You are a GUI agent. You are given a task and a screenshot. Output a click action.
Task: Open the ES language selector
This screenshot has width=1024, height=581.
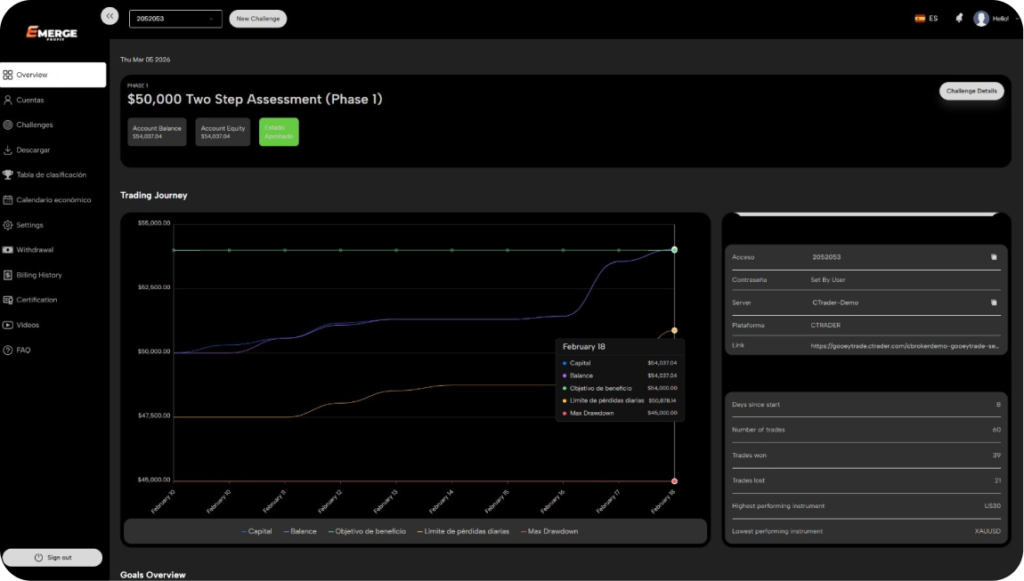tap(933, 18)
